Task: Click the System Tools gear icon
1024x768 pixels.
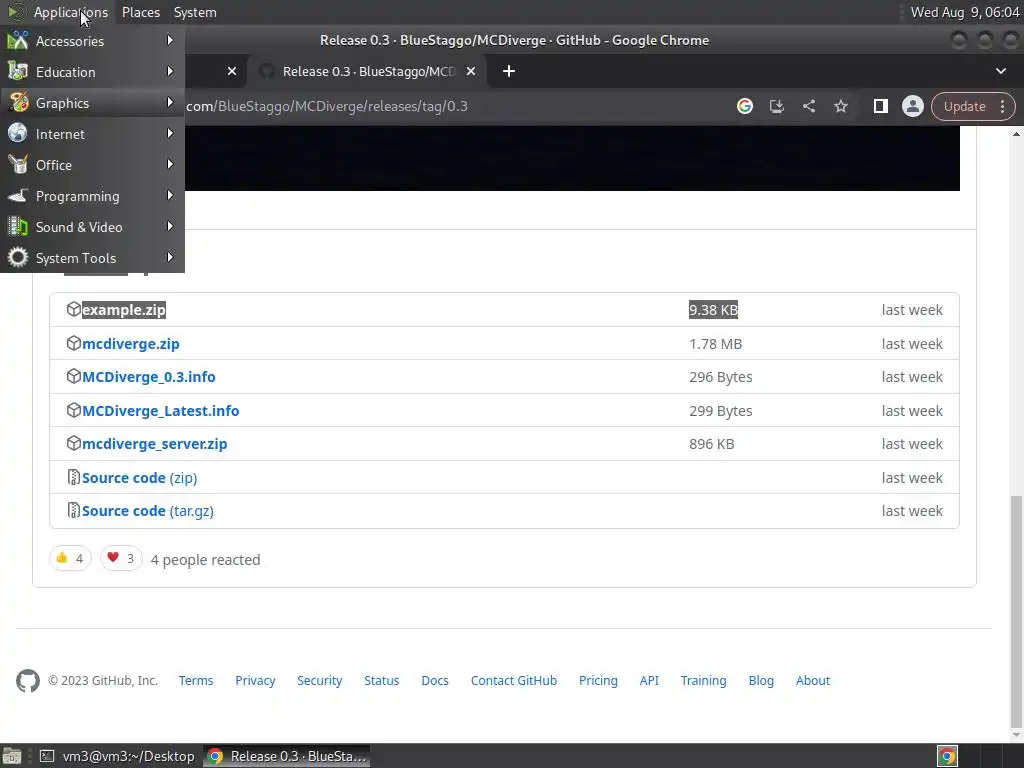Action: tap(18, 258)
